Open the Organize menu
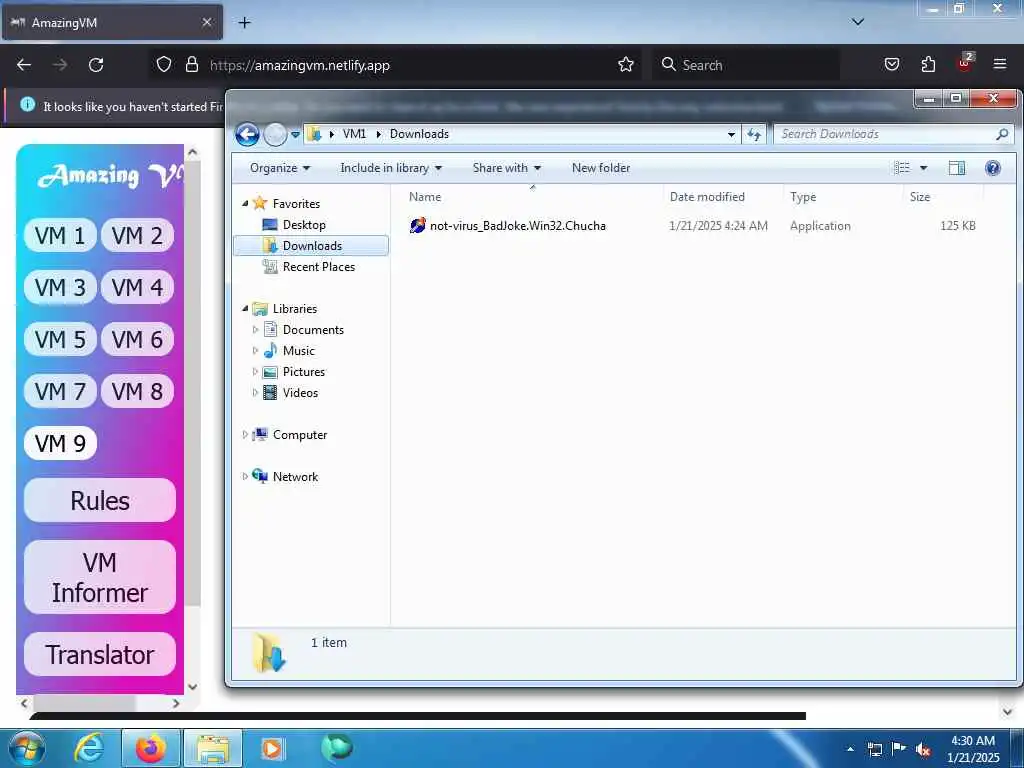 click(x=280, y=168)
